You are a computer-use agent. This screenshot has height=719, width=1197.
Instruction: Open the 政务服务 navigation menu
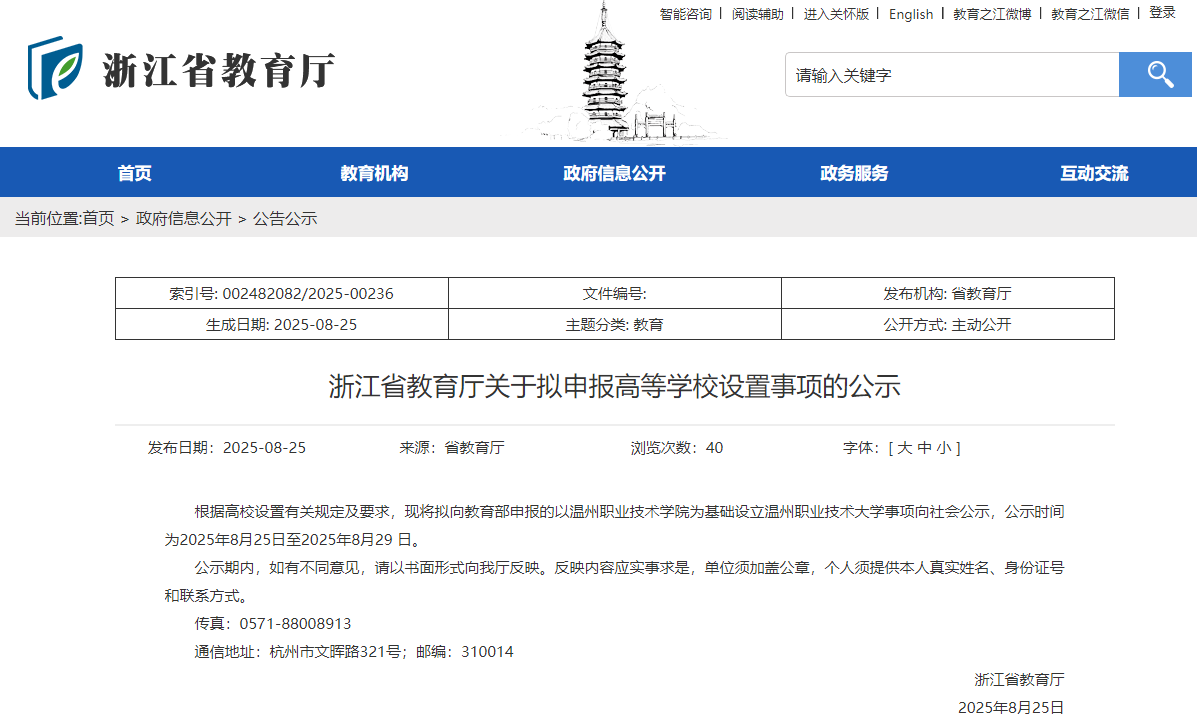click(x=853, y=172)
